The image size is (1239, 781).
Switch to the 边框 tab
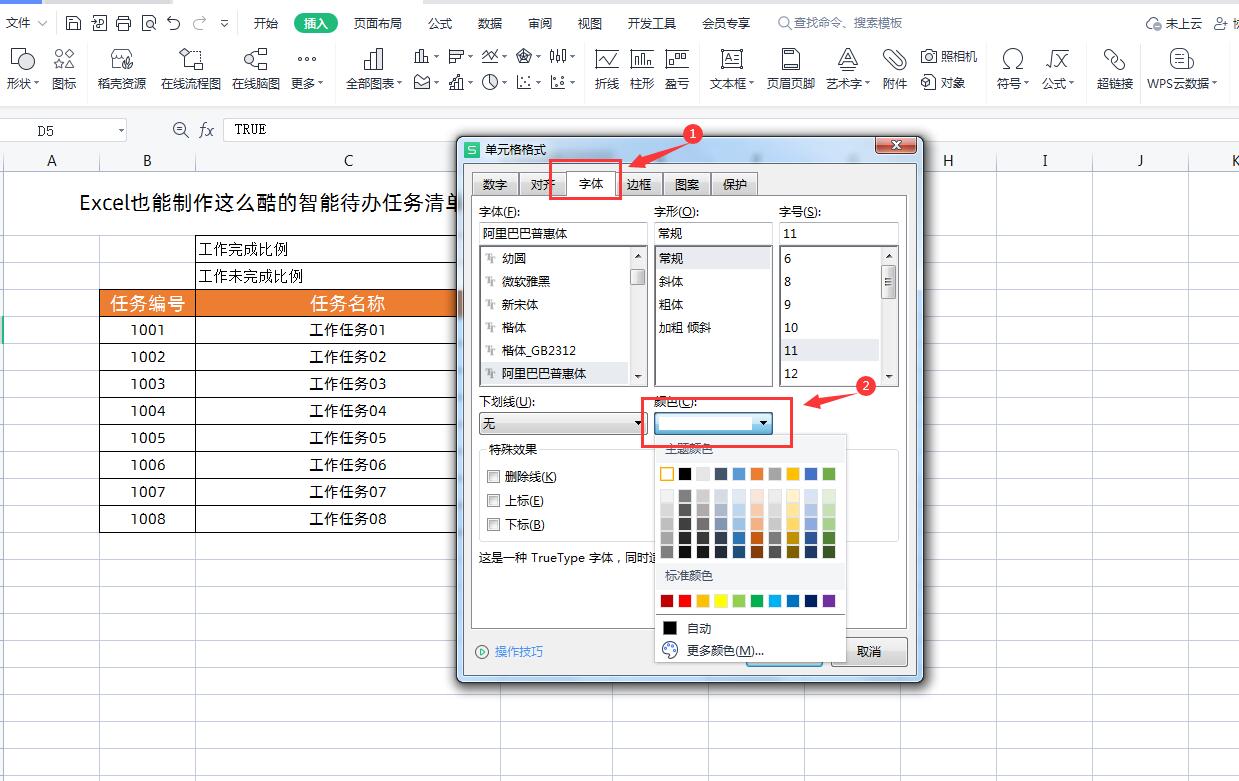coord(639,183)
